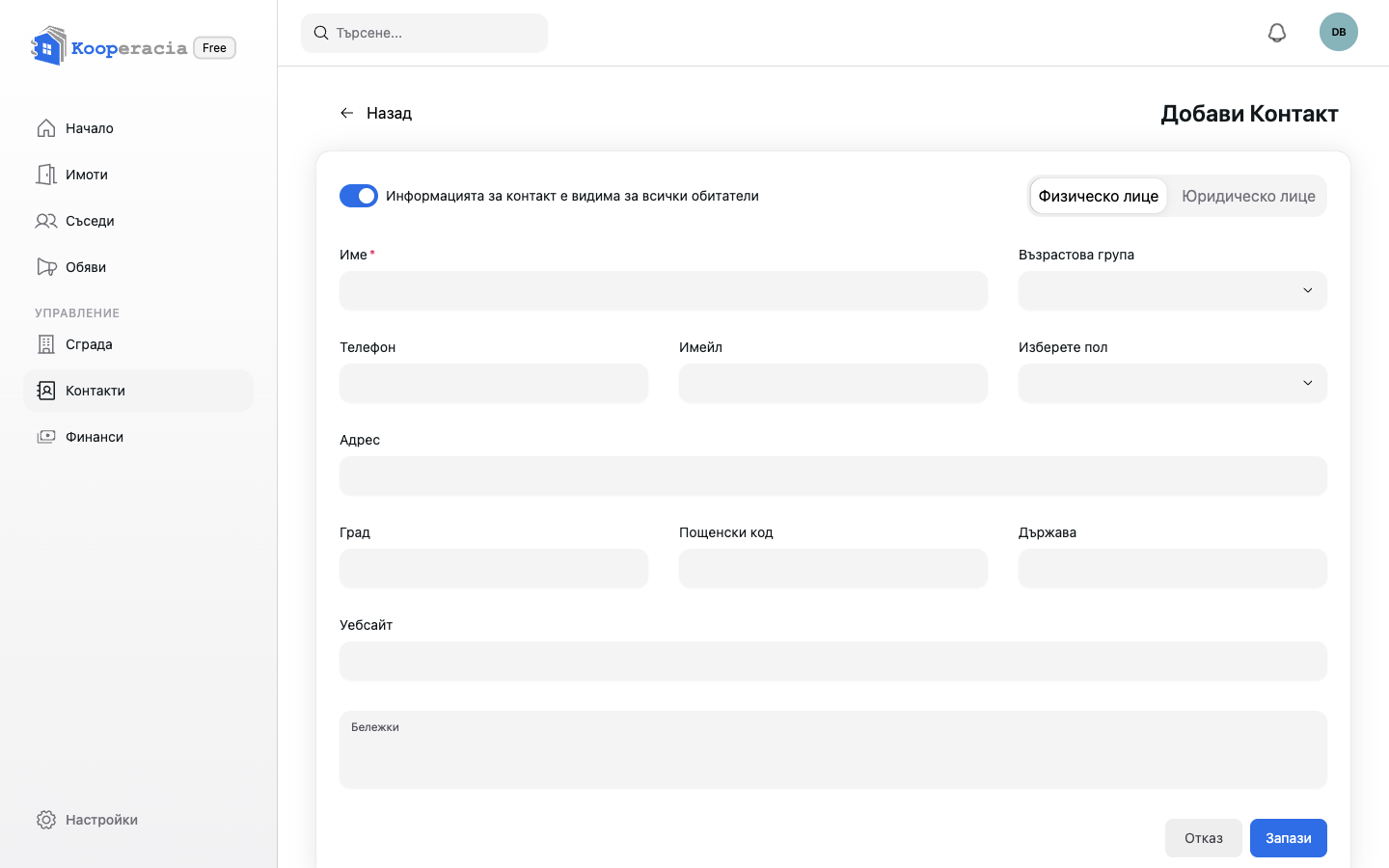Click the Съседи people icon

click(46, 221)
